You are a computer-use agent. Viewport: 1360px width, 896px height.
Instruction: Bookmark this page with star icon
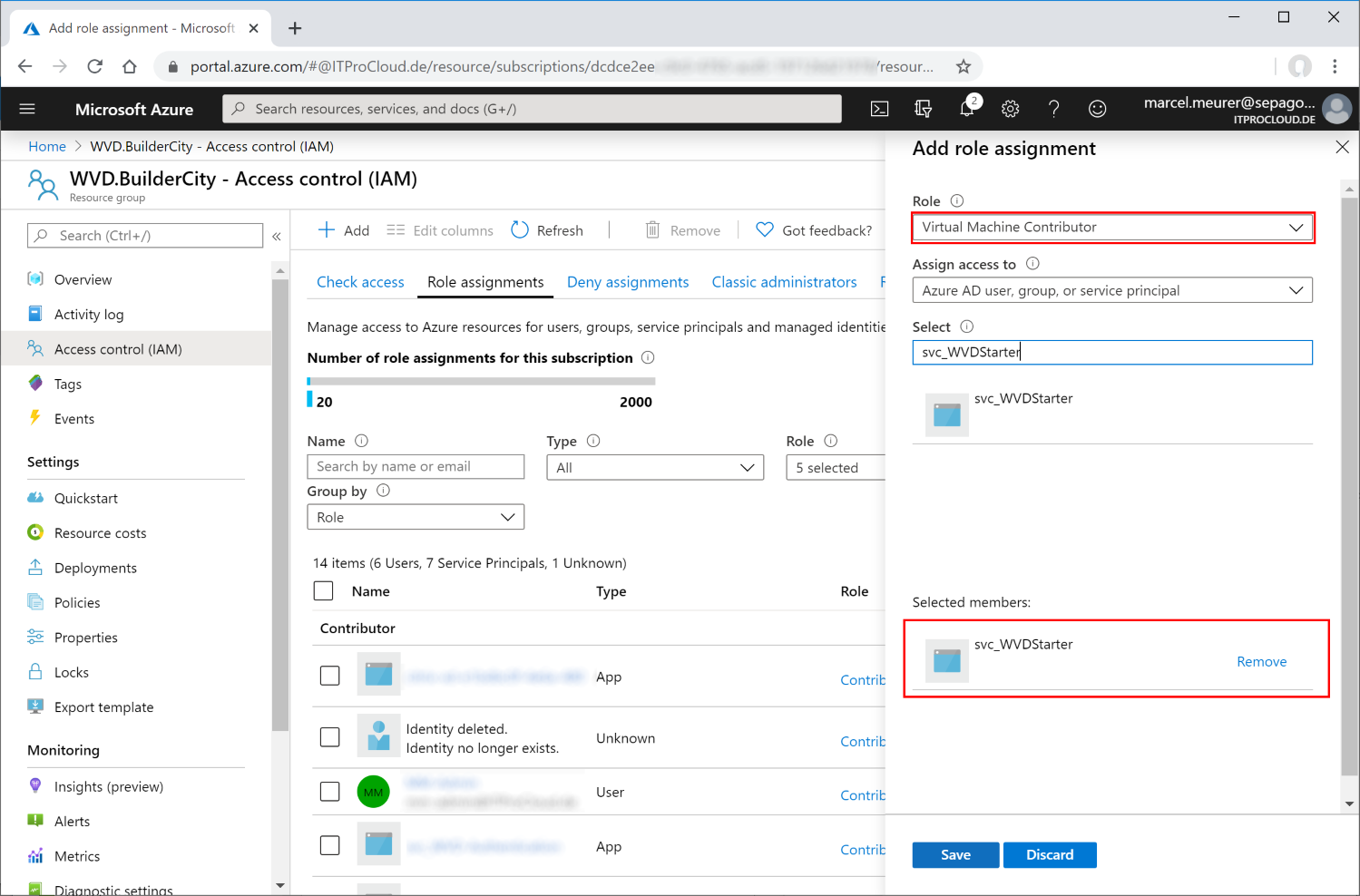point(964,66)
